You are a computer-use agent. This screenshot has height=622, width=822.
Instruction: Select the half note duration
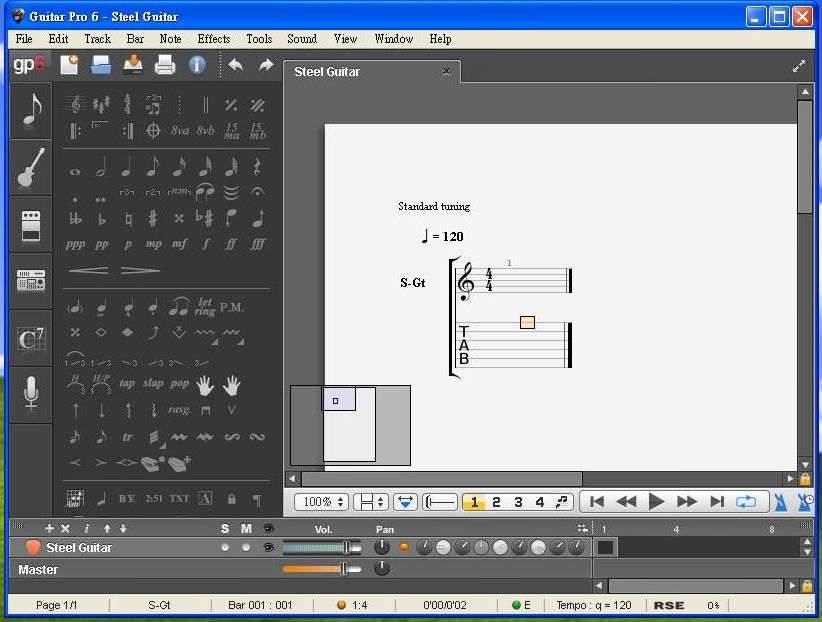(101, 167)
